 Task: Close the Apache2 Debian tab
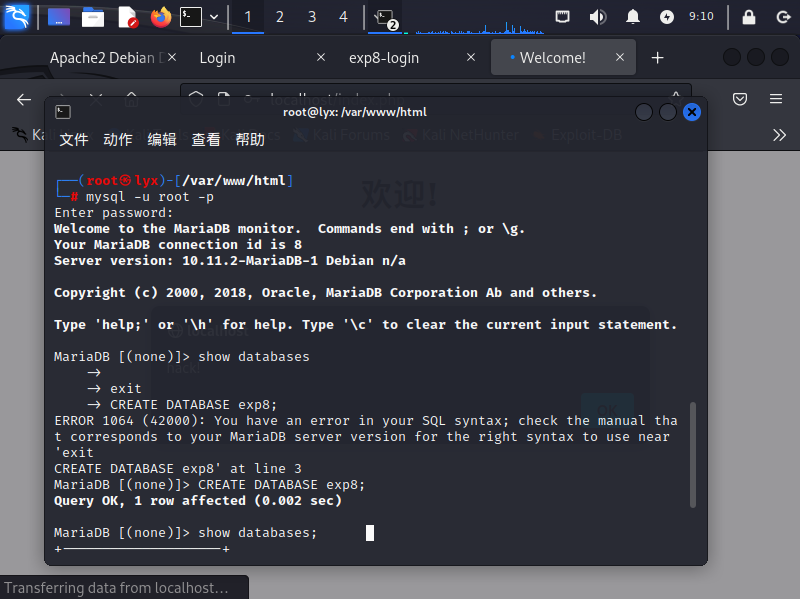pos(172,58)
